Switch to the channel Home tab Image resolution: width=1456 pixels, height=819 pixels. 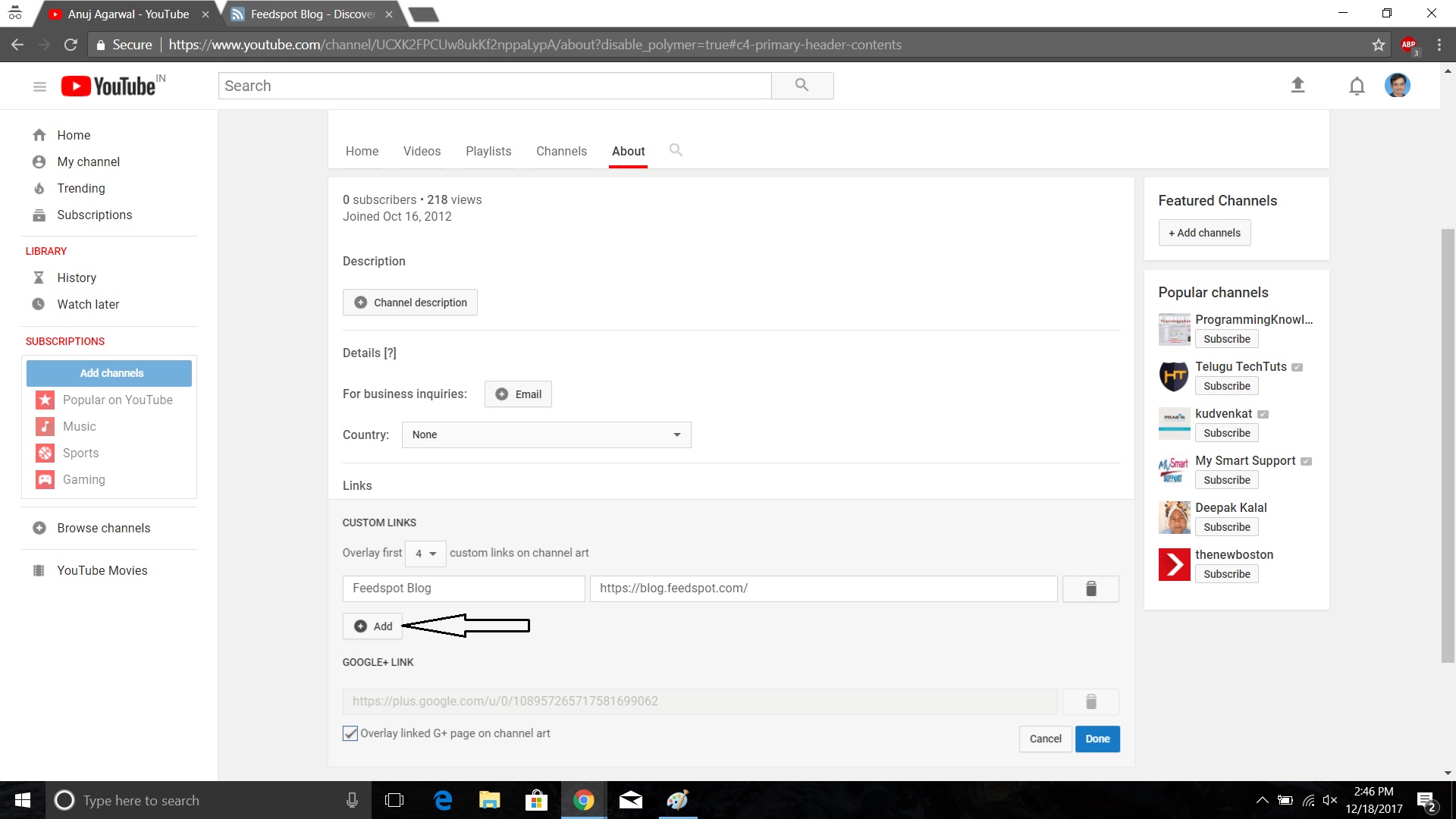362,151
